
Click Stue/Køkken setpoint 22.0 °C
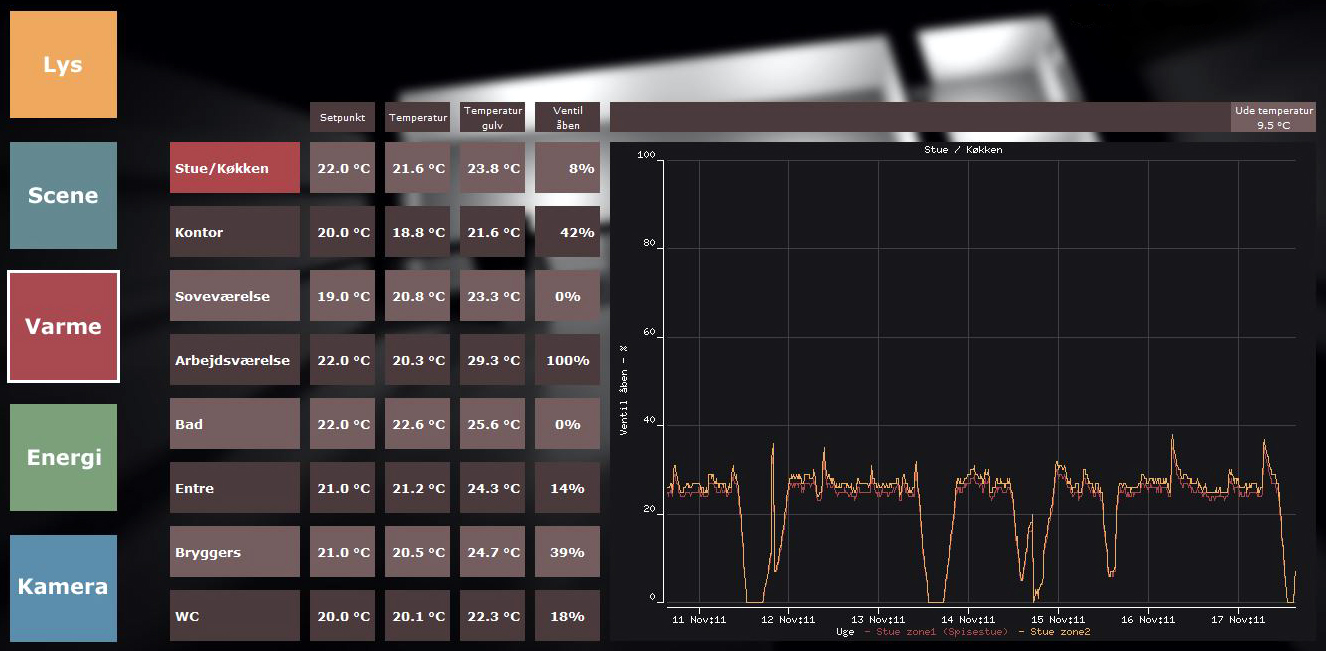pos(343,168)
